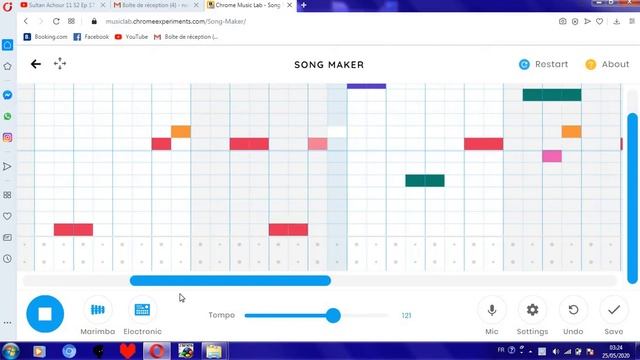Click the Tempo slider handle
This screenshot has width=640, height=360.
pos(333,316)
